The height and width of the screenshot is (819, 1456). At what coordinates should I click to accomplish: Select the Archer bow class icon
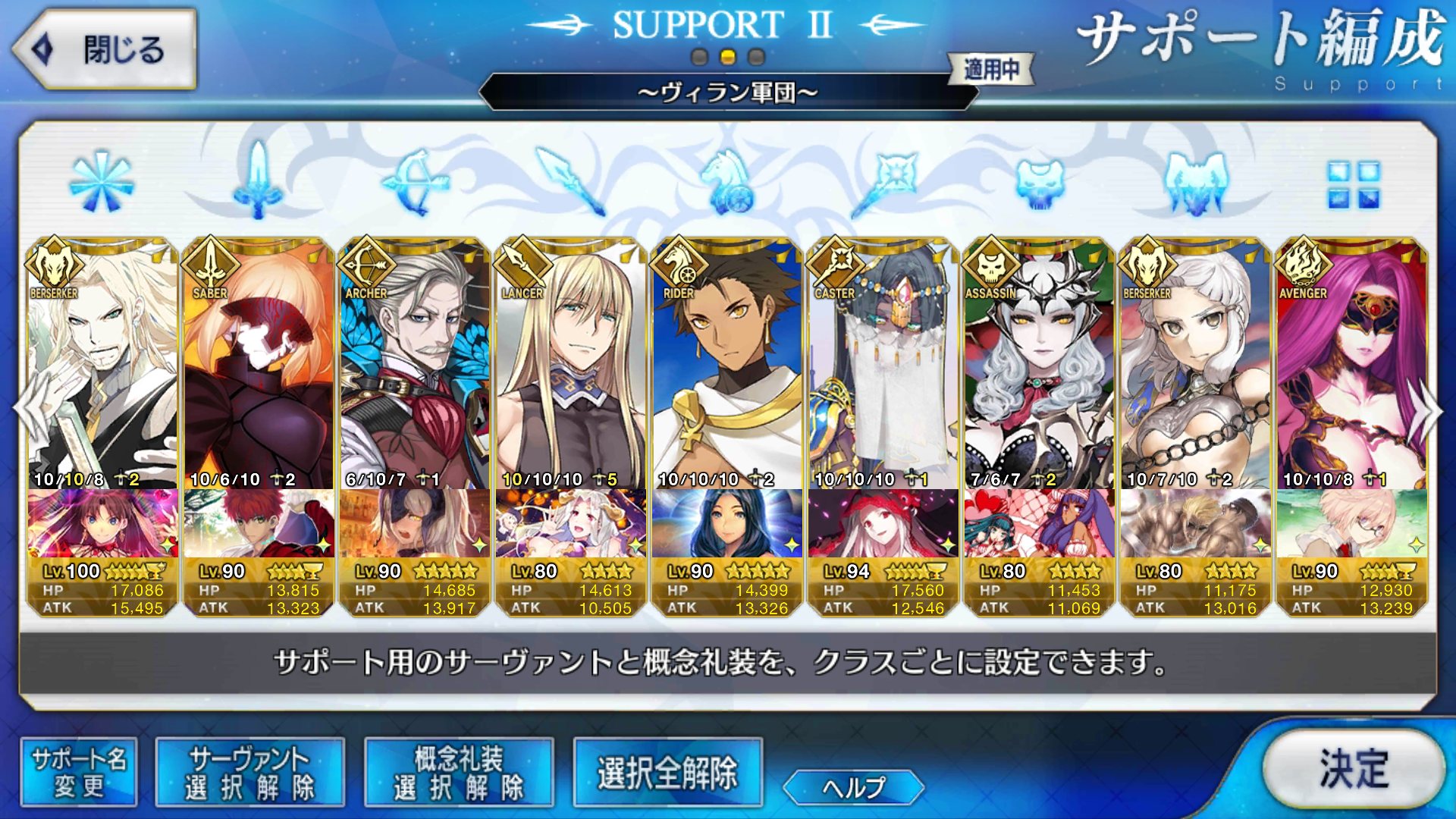415,181
